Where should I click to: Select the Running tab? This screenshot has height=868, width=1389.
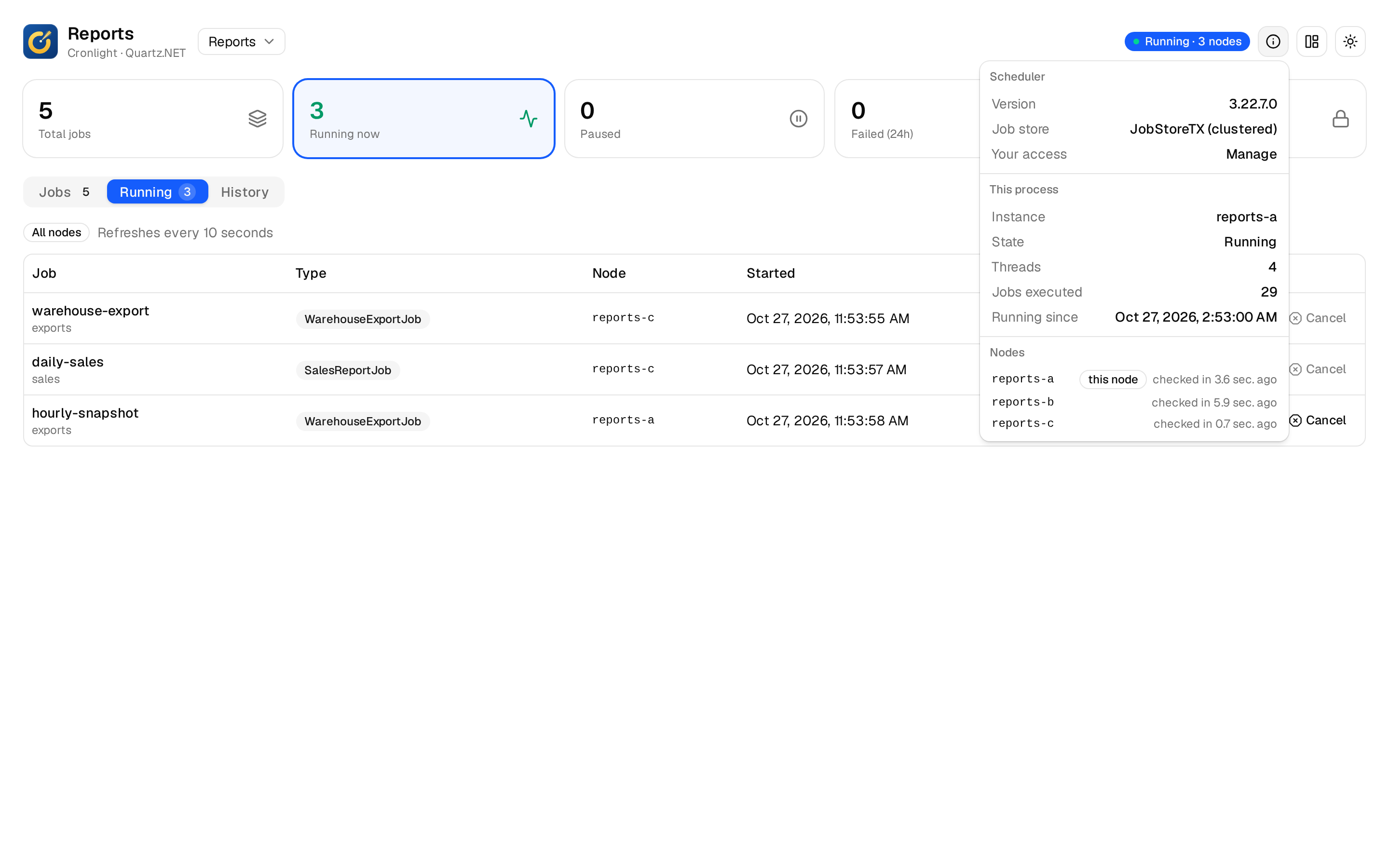[x=157, y=192]
